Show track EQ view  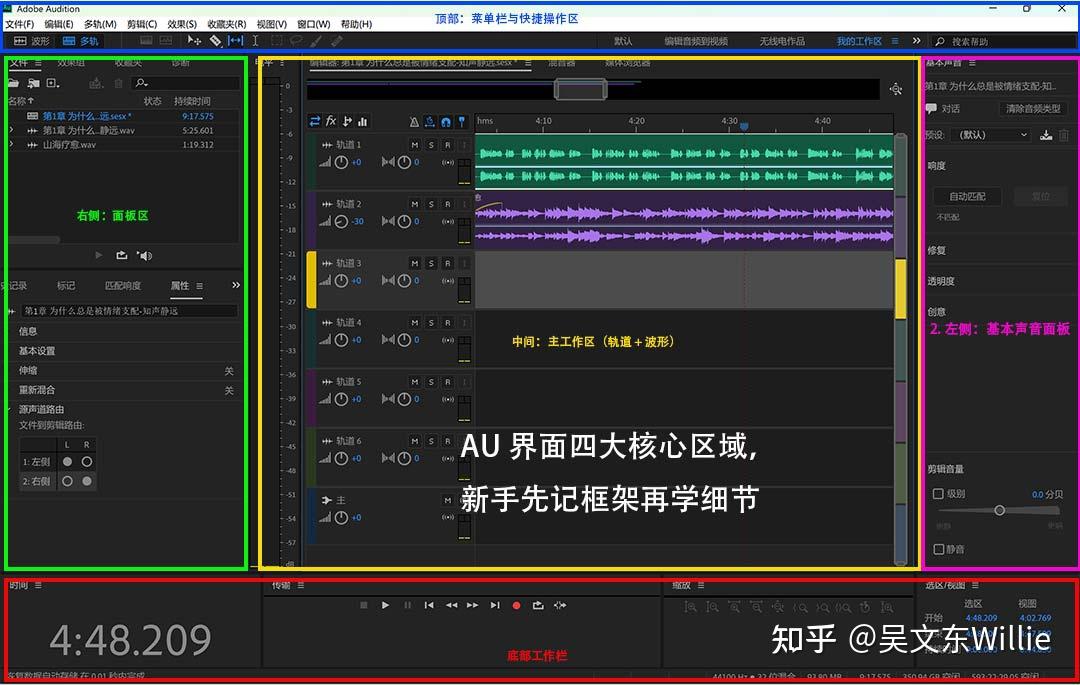363,122
